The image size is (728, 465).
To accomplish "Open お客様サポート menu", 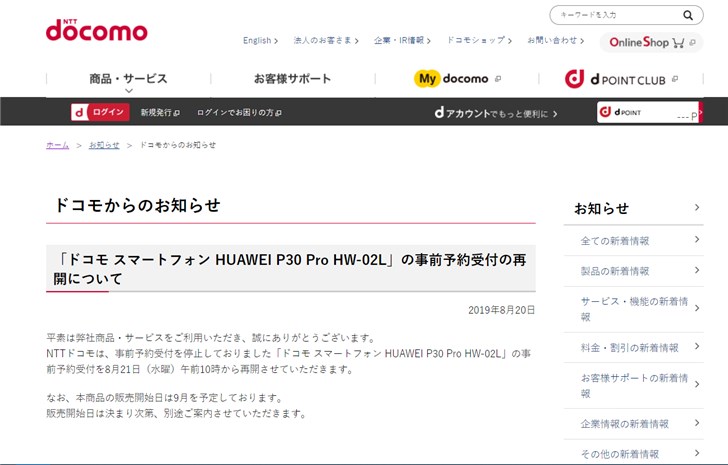I will coord(292,79).
